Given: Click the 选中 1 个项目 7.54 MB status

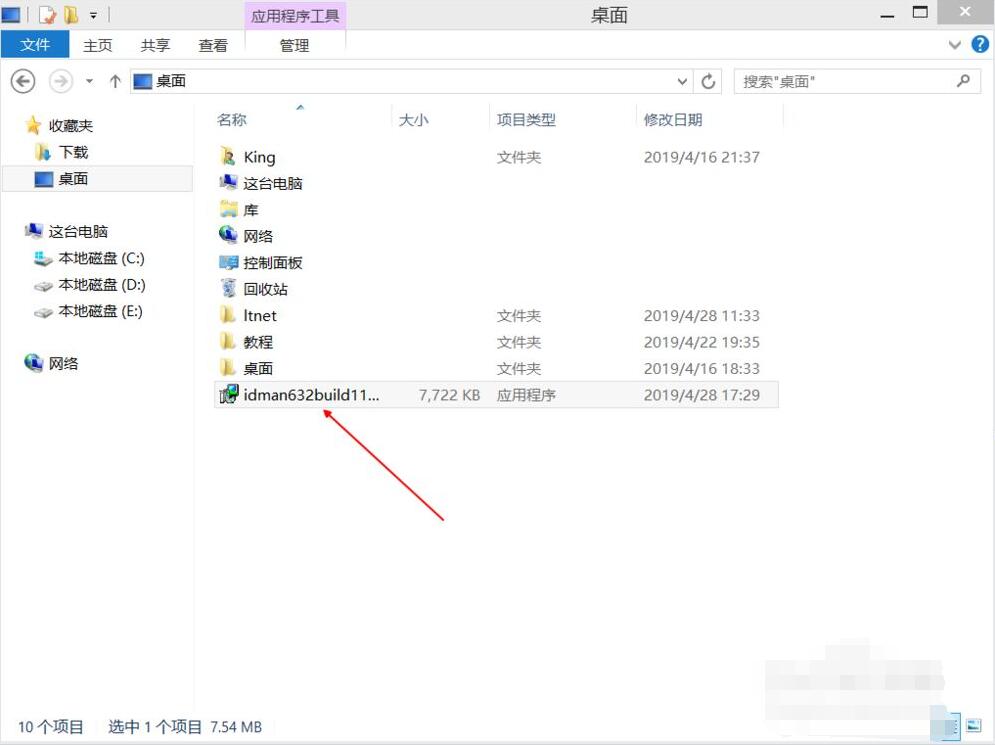Looking at the screenshot, I should (x=185, y=727).
